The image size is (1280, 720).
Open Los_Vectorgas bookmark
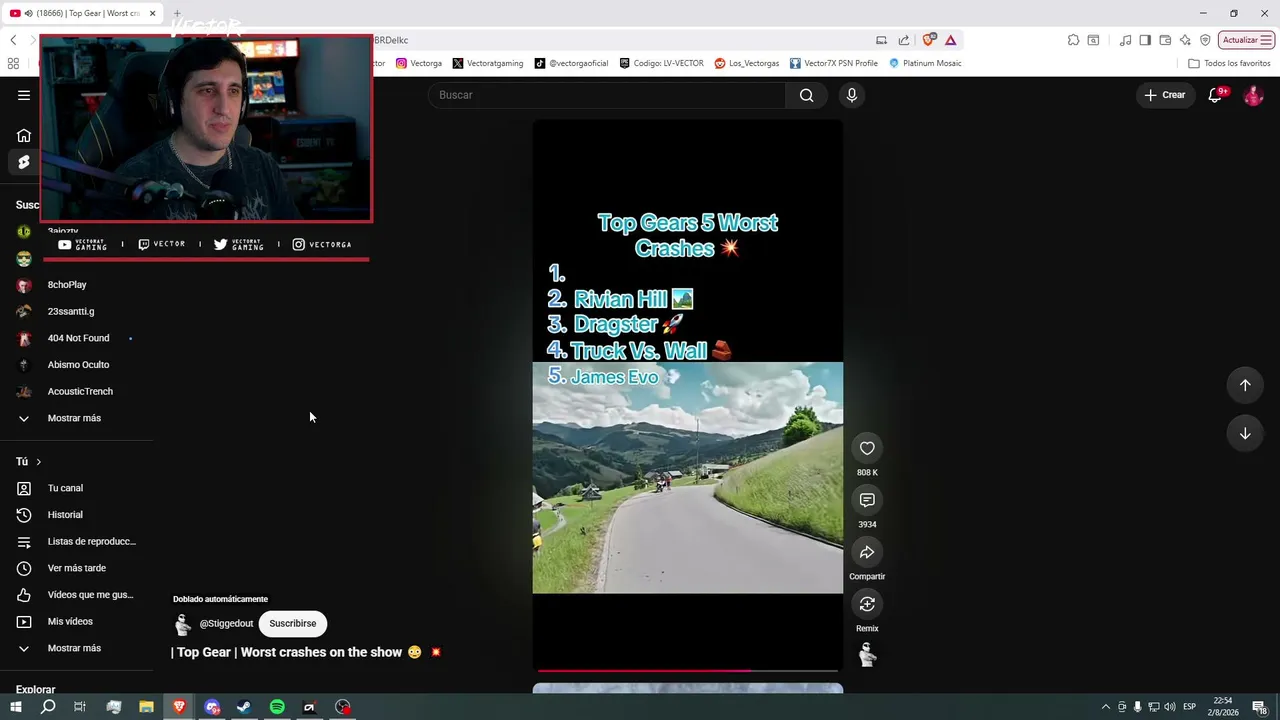(x=747, y=63)
